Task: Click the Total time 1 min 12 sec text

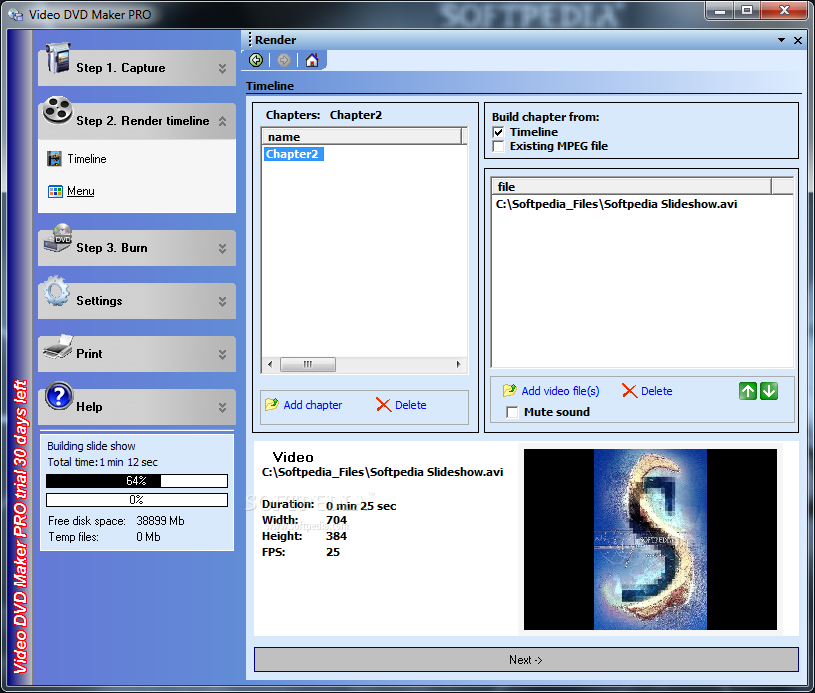Action: [x=102, y=462]
